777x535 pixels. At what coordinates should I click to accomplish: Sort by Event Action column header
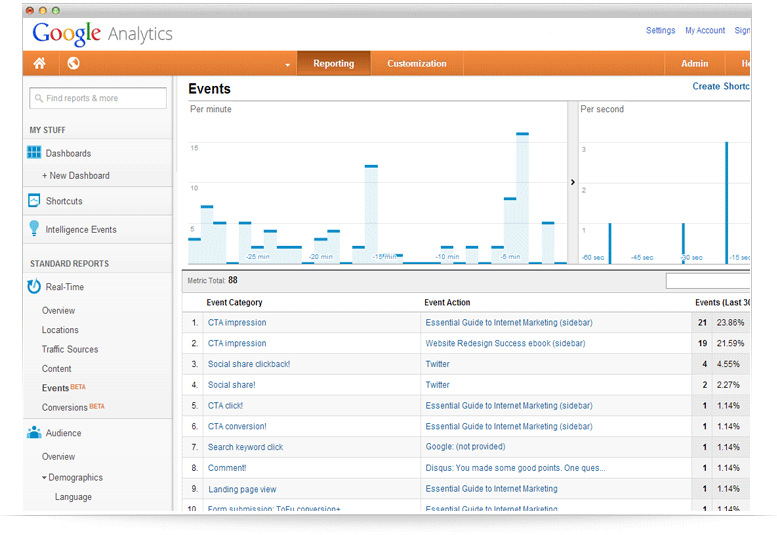[x=447, y=302]
